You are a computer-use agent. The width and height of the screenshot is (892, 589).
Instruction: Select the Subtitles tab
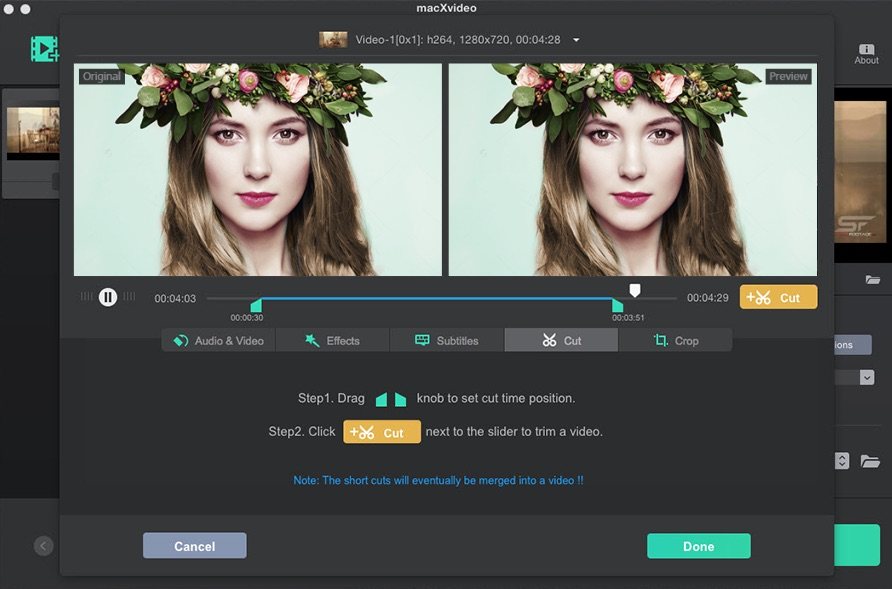point(446,341)
